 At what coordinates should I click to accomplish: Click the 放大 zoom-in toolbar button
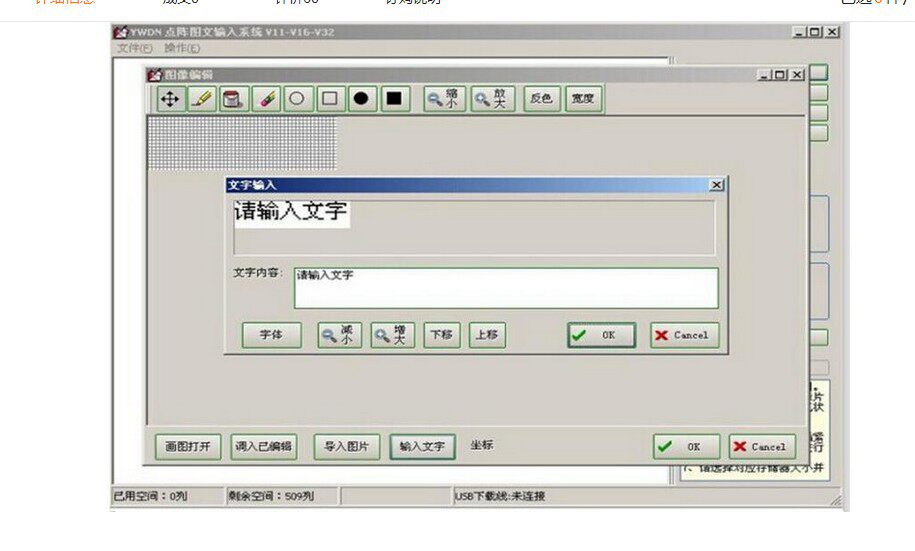pyautogui.click(x=493, y=99)
